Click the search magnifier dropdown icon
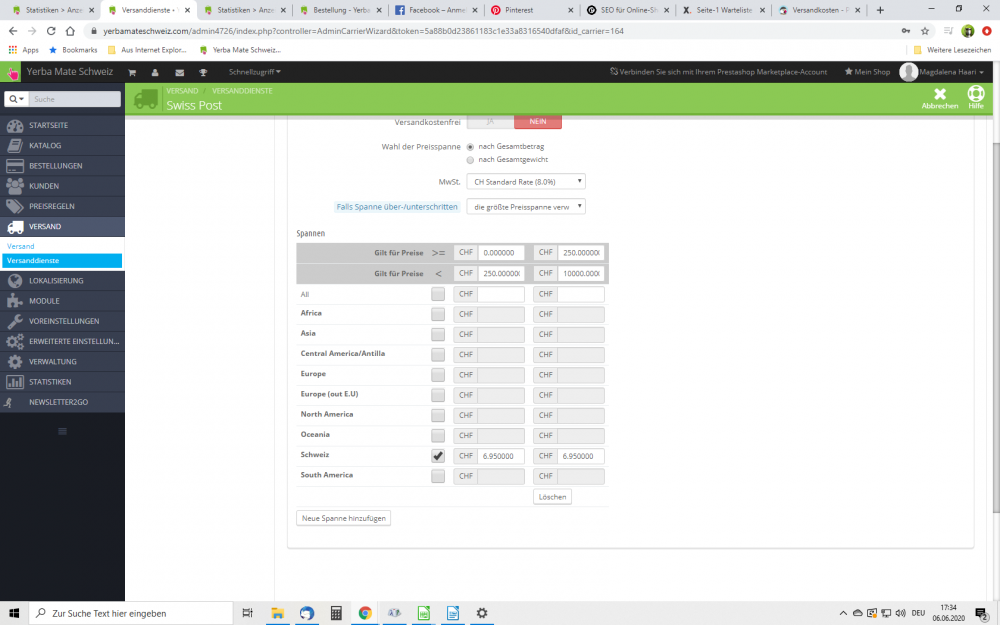Image resolution: width=1000 pixels, height=625 pixels. coord(16,99)
